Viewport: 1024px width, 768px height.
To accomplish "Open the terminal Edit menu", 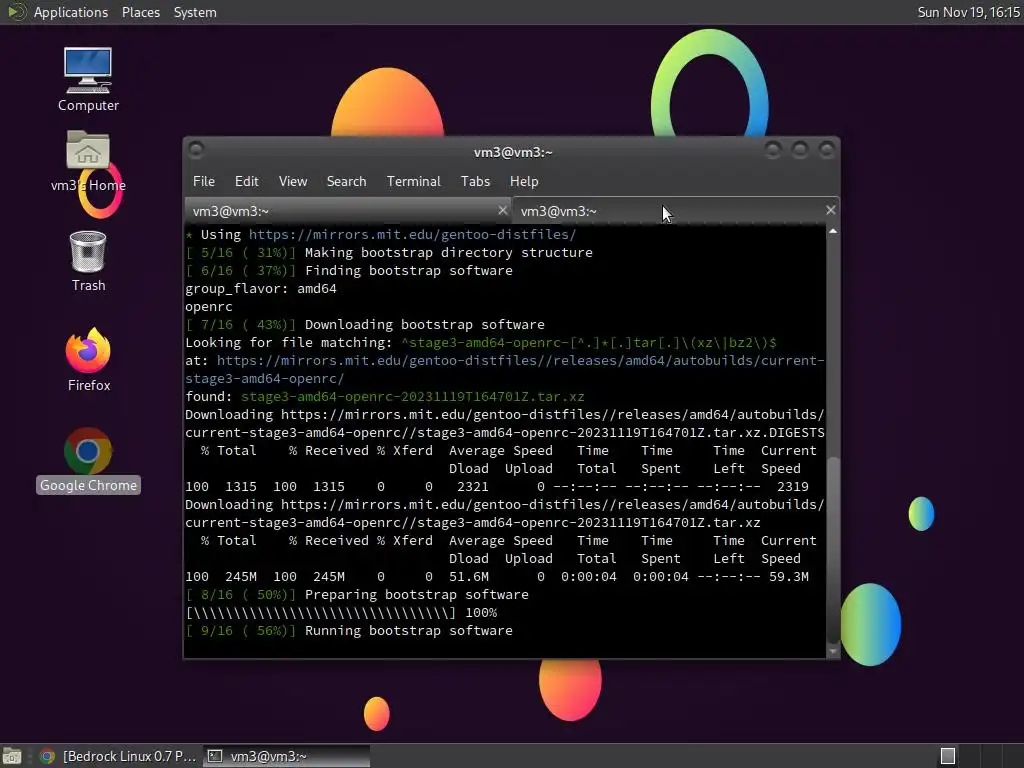I will pos(246,182).
